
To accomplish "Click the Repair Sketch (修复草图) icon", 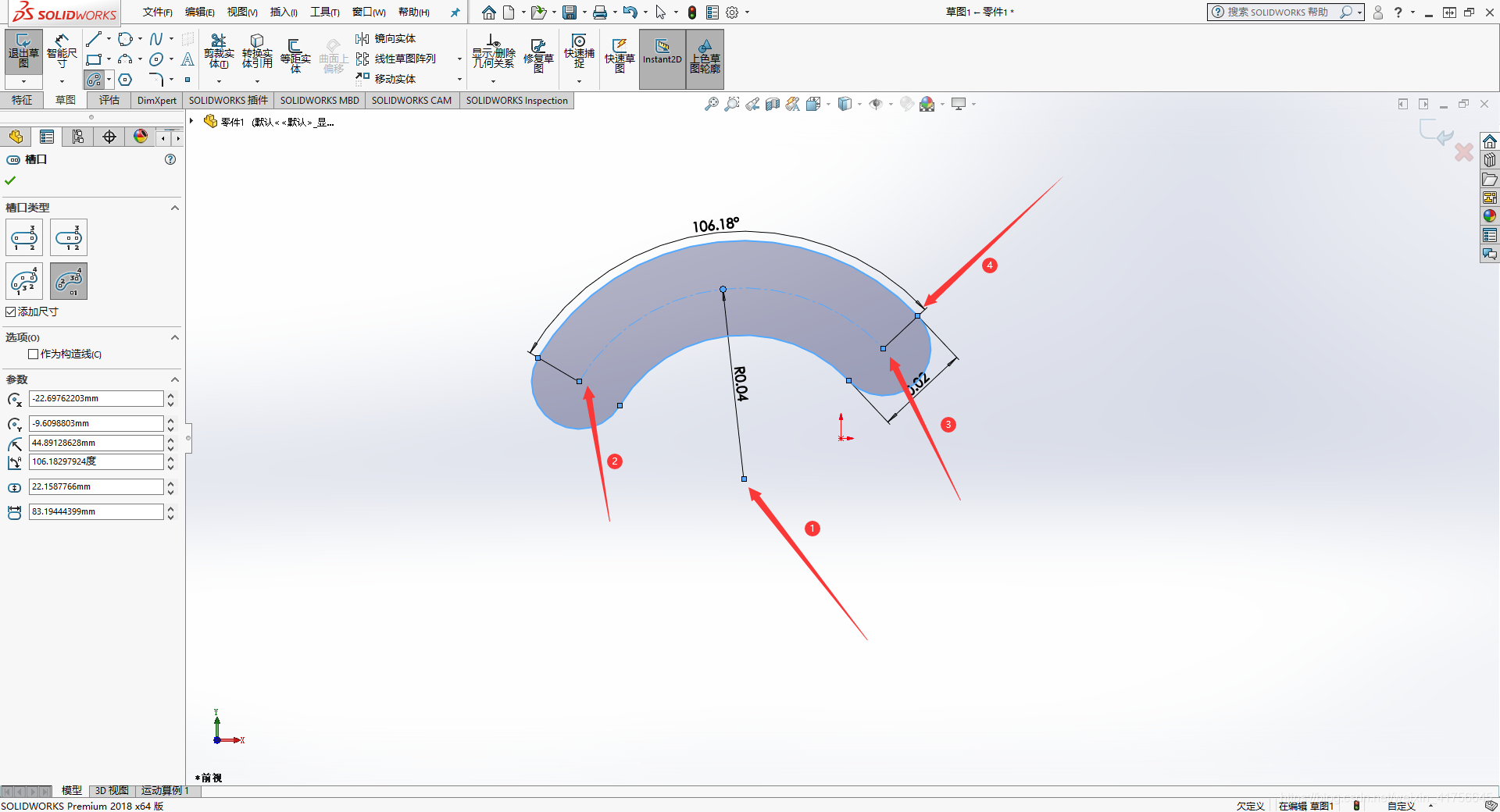I will (538, 55).
